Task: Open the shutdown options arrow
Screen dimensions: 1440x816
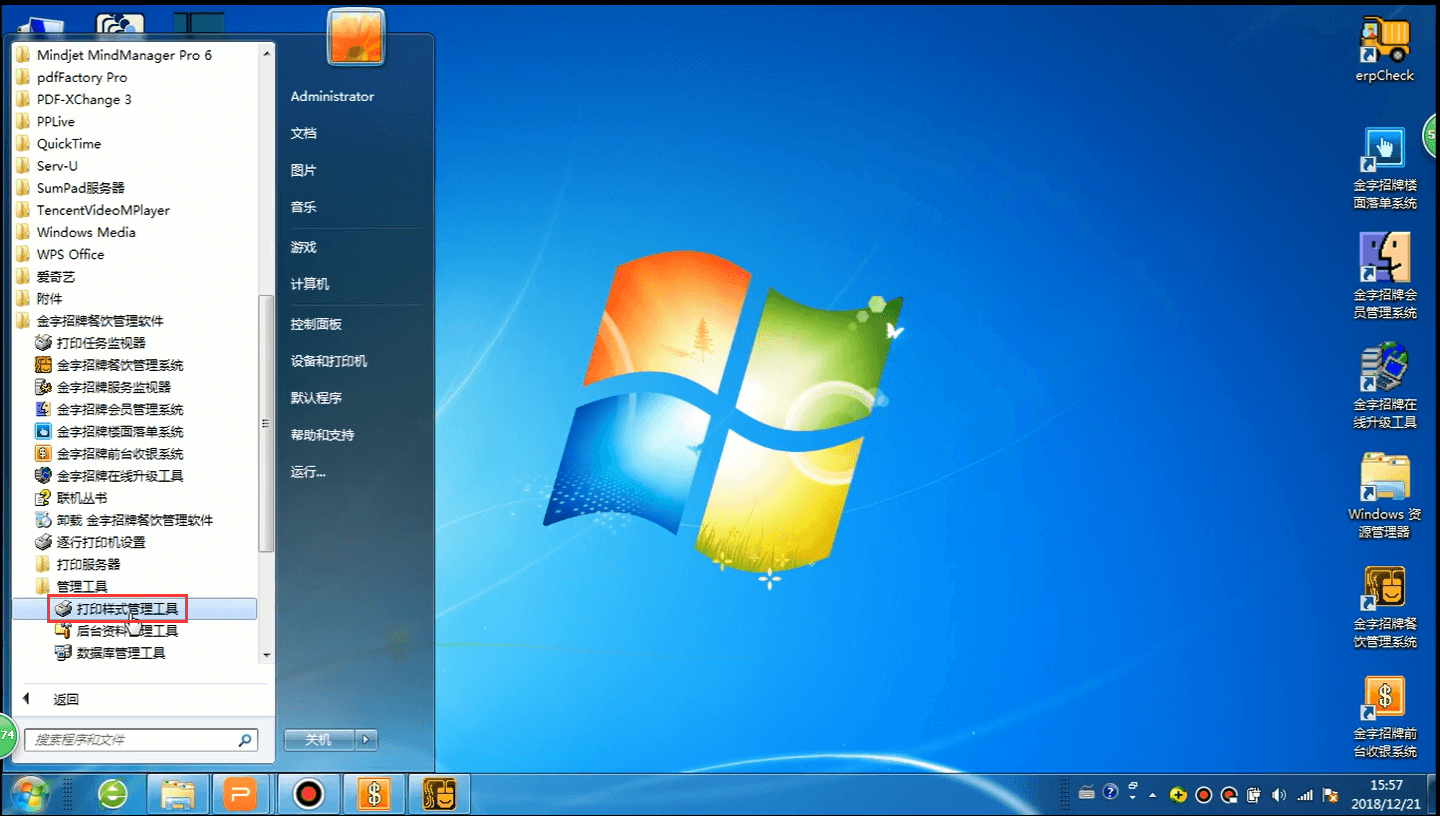Action: pos(367,740)
